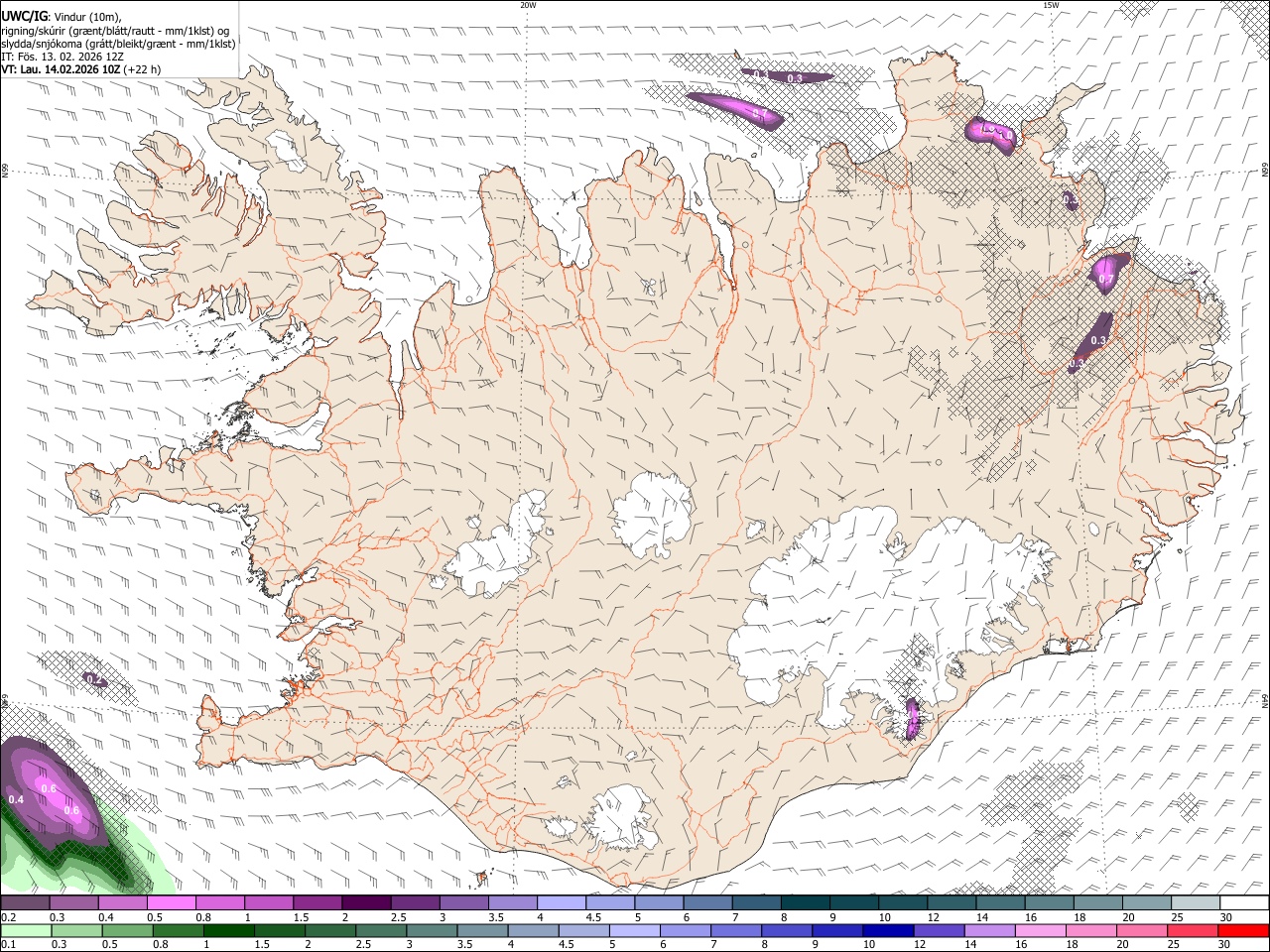1270x952 pixels.
Task: Click the 'slydda/snjókoma (grátt/bleikt/grænt - mm/1klst)' line
Action: coord(118,44)
